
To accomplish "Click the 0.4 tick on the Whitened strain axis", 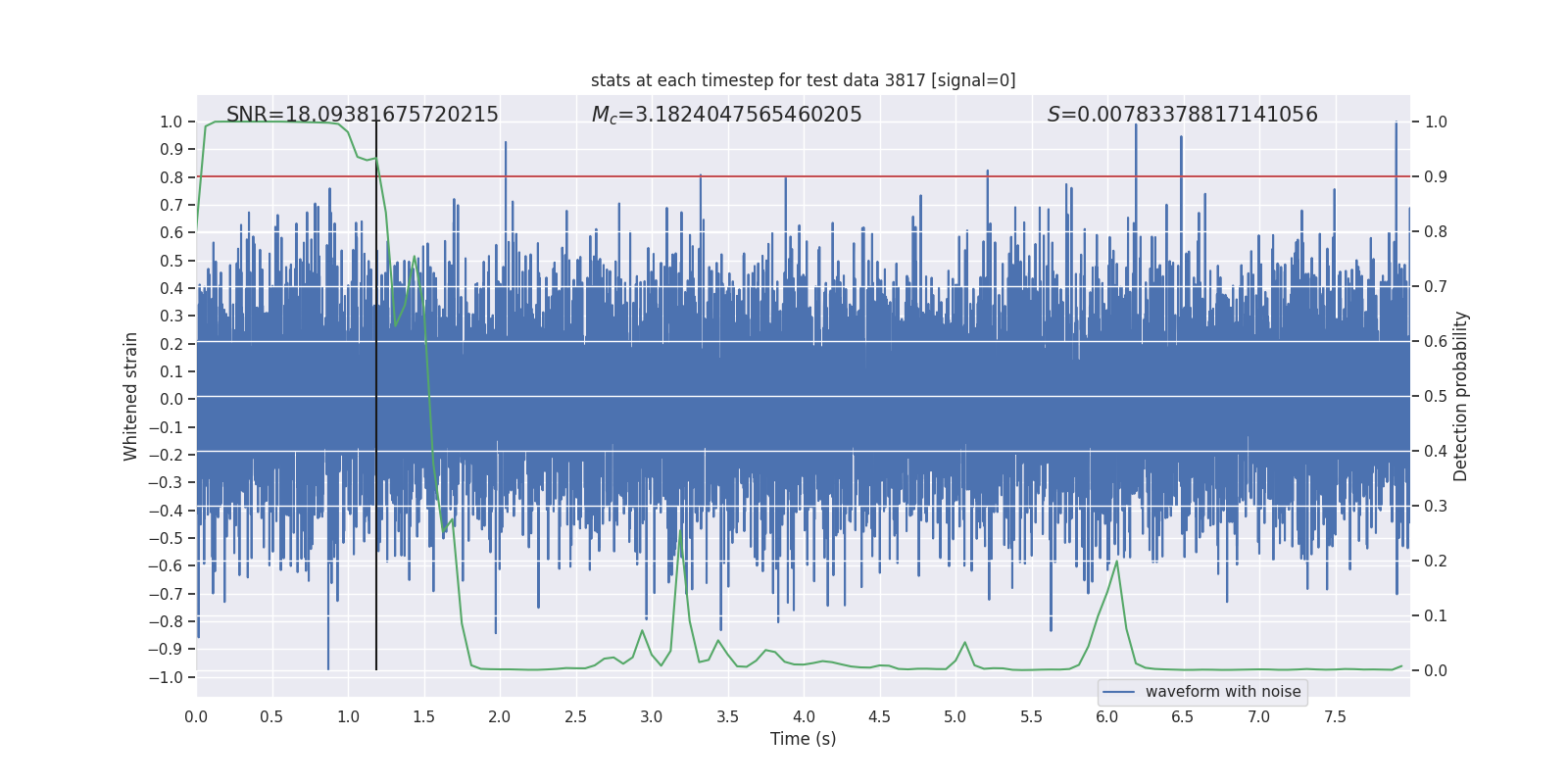I will point(171,288).
